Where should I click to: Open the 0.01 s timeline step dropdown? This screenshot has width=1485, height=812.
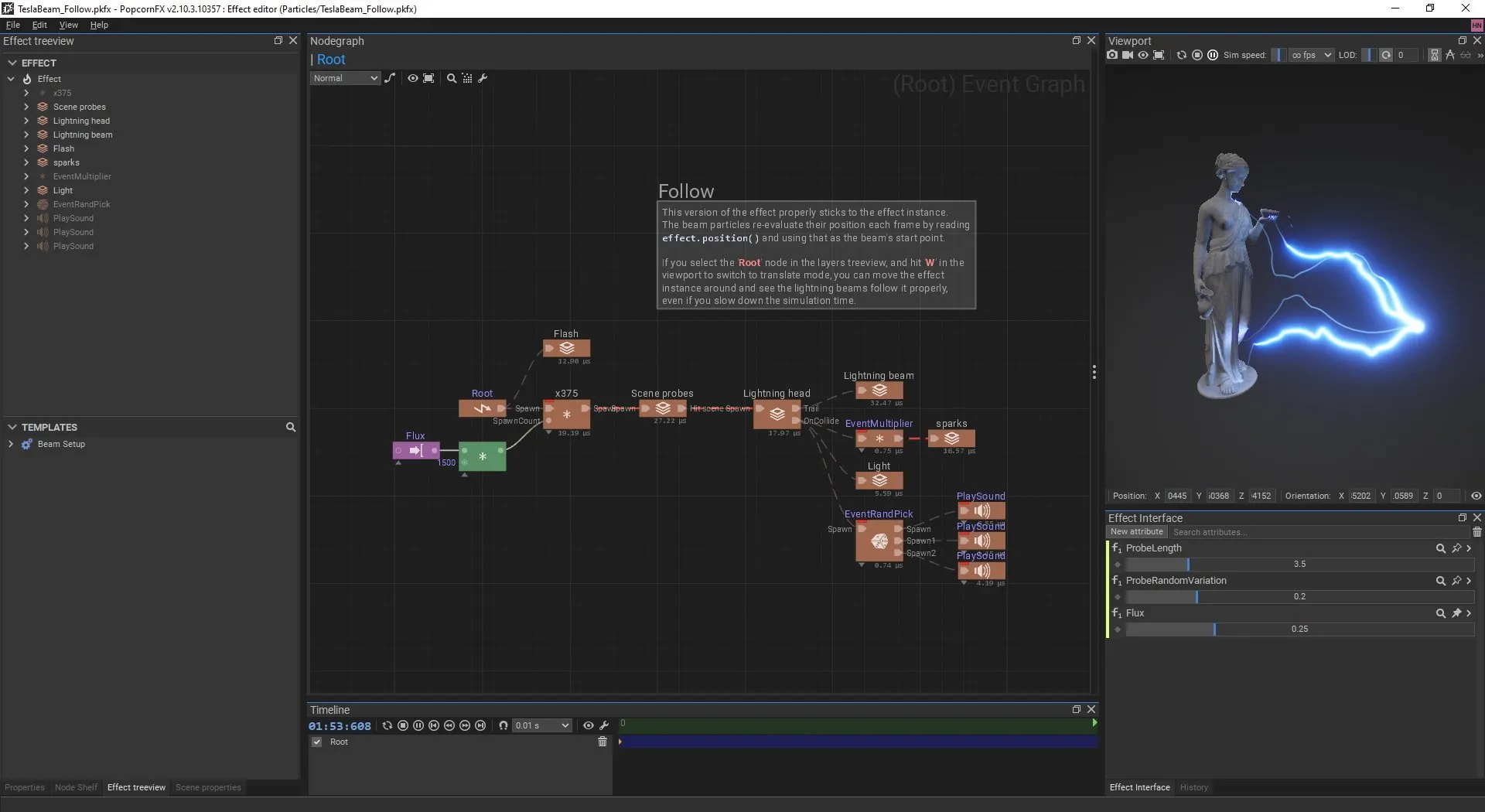[542, 725]
